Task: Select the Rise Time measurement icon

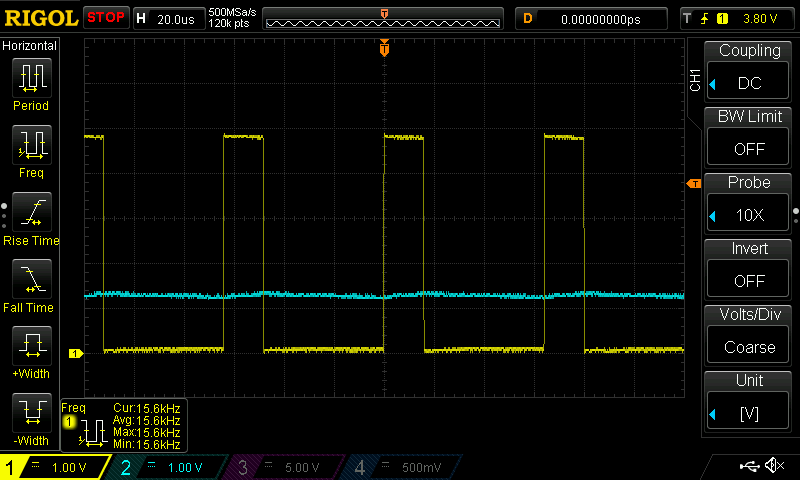Action: (x=32, y=212)
